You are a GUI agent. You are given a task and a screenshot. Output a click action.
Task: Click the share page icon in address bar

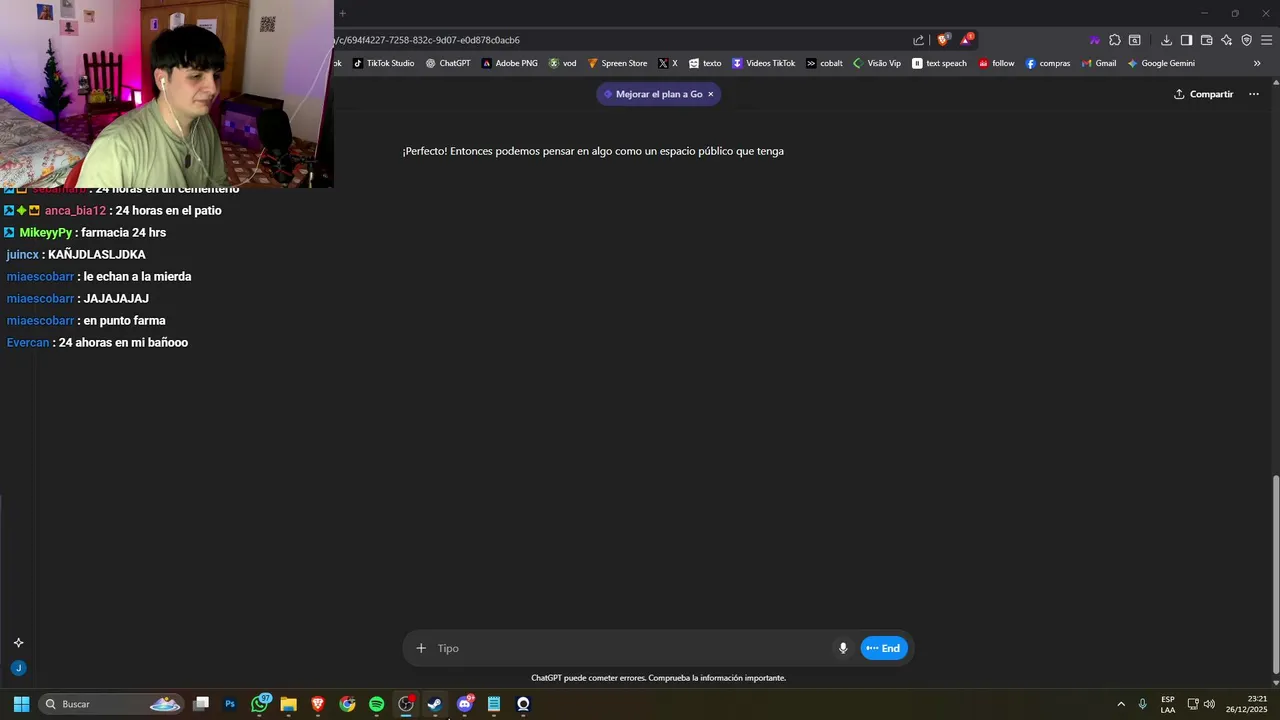click(918, 40)
